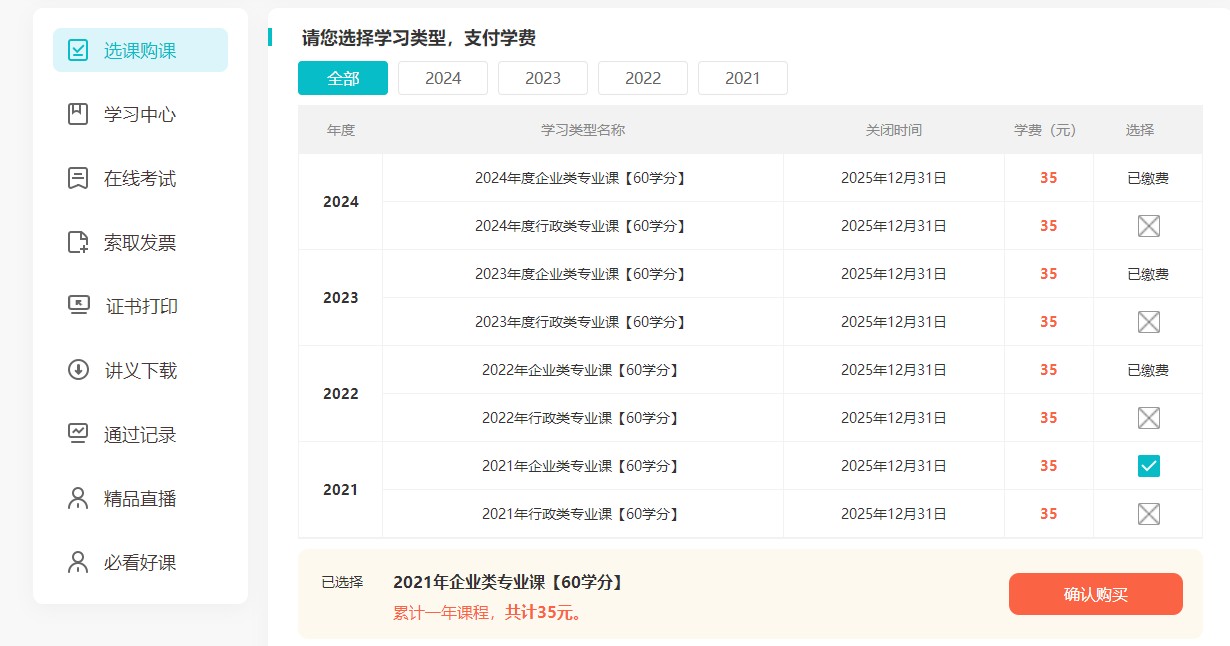
Task: Select the 2022 year tab
Action: (643, 78)
